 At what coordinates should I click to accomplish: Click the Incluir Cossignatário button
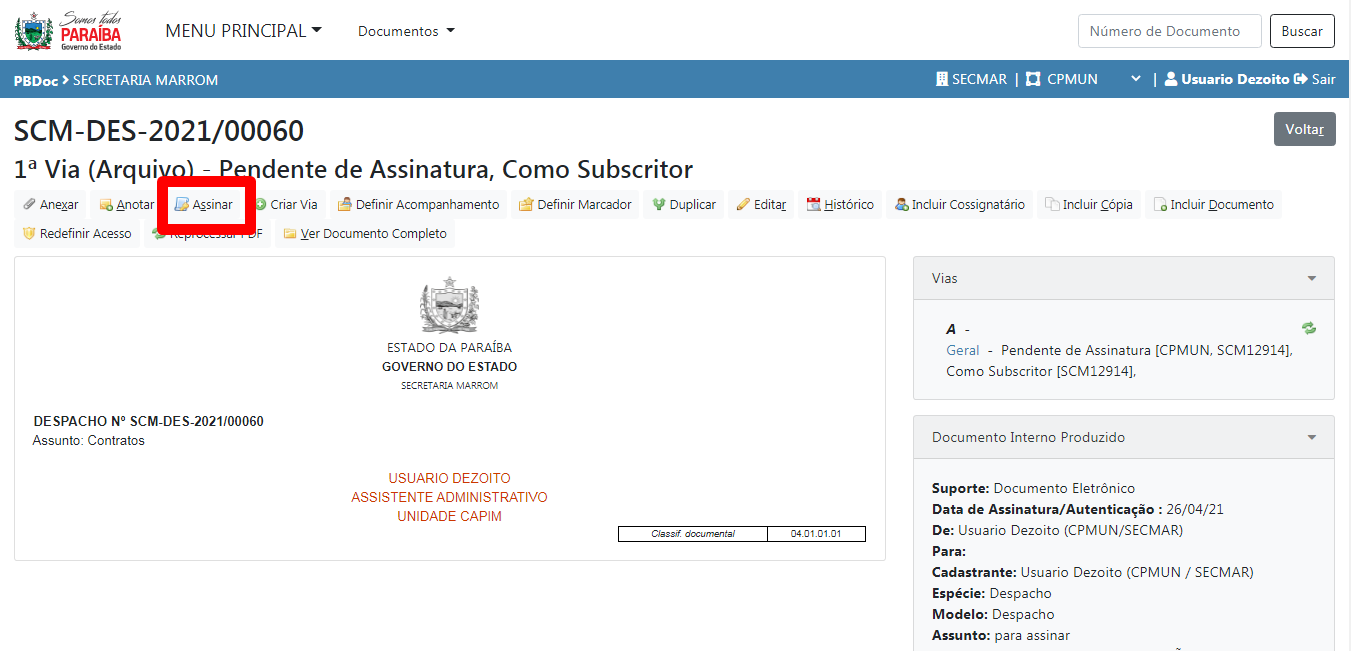pyautogui.click(x=960, y=205)
